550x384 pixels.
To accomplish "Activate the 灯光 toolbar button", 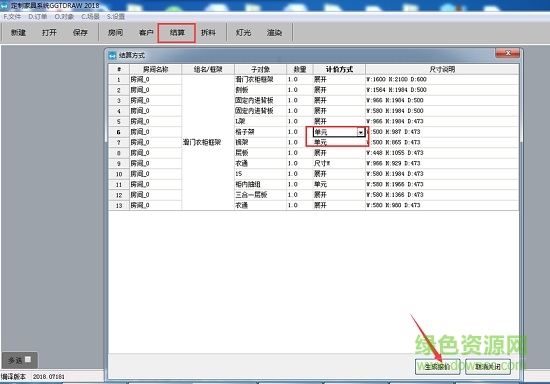I will (x=243, y=33).
